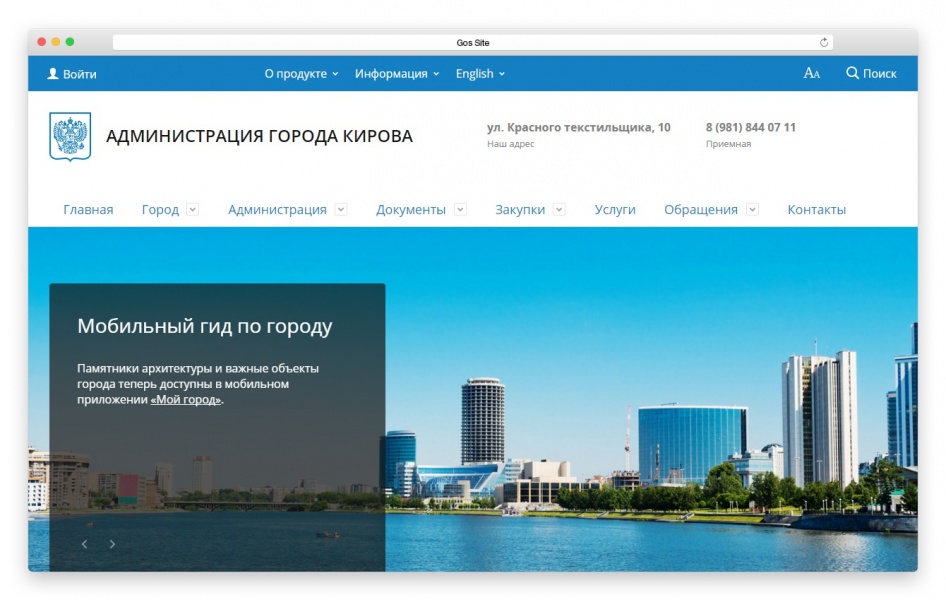This screenshot has height=600, width=946.
Task: Open the English language dropdown
Action: [480, 74]
